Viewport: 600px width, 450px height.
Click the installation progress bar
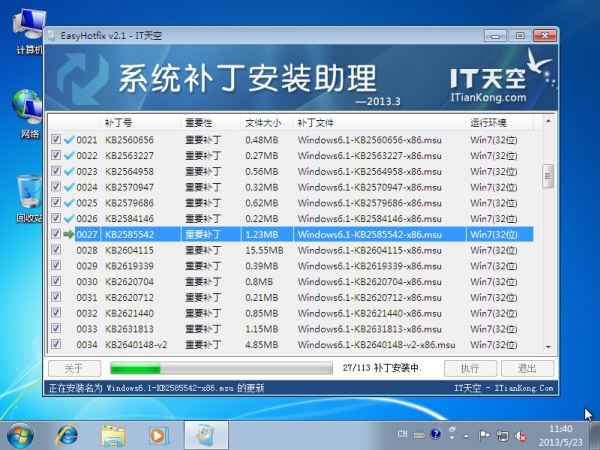point(221,368)
